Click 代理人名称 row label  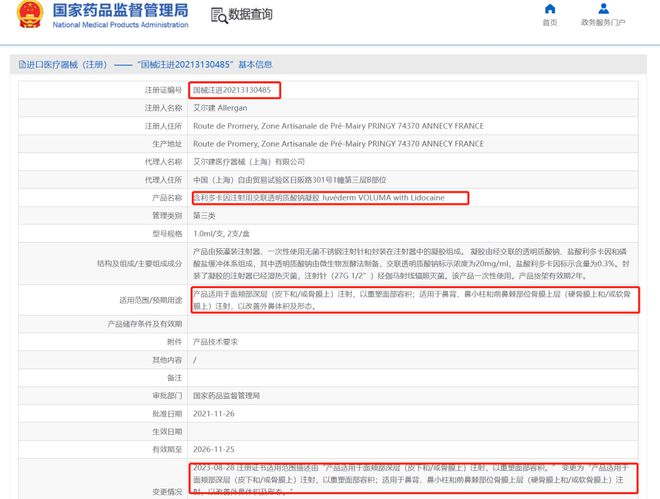(163, 162)
